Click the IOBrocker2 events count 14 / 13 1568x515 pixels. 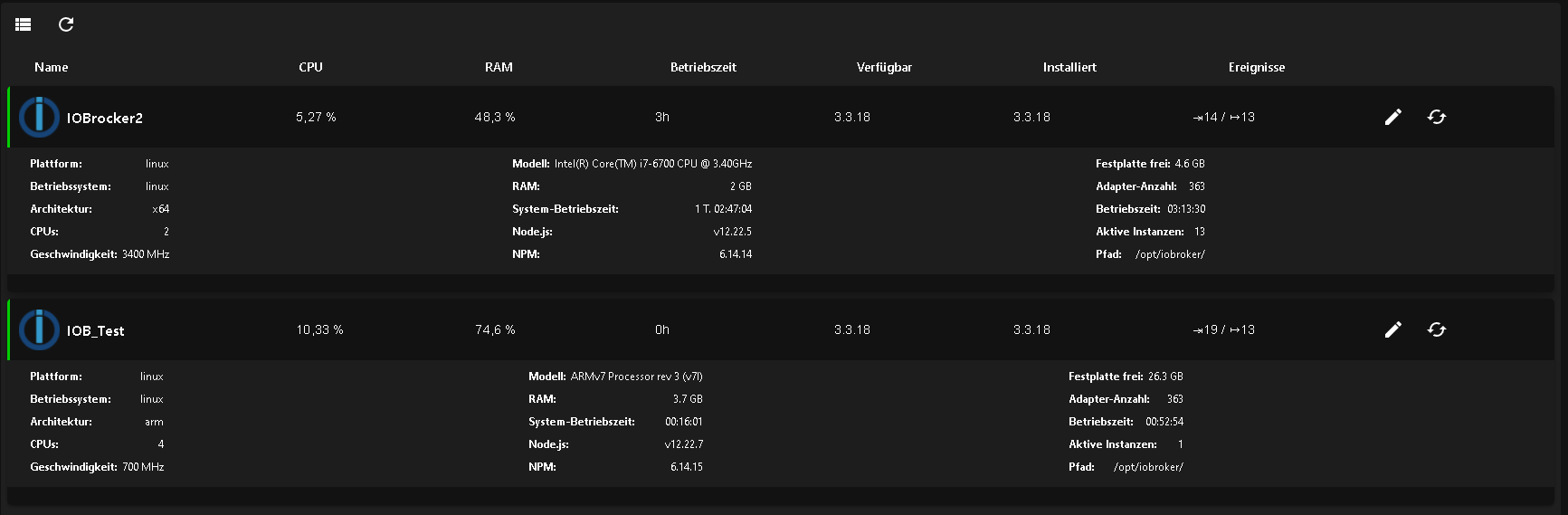pos(1224,117)
